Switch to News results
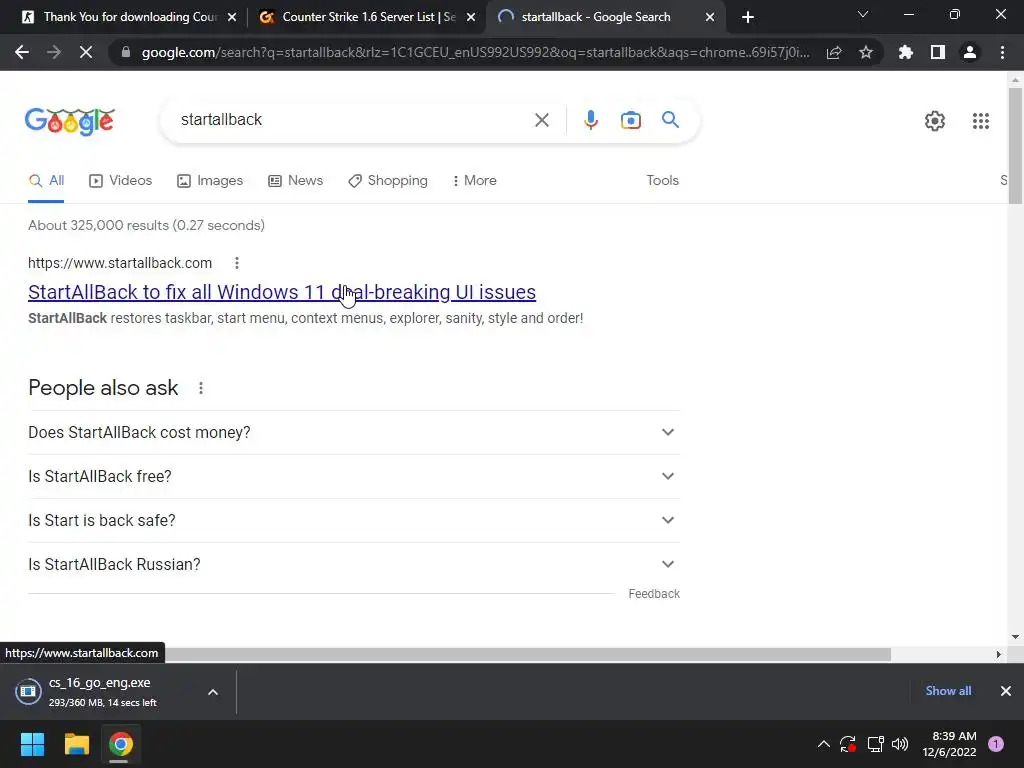1024x768 pixels. click(295, 181)
